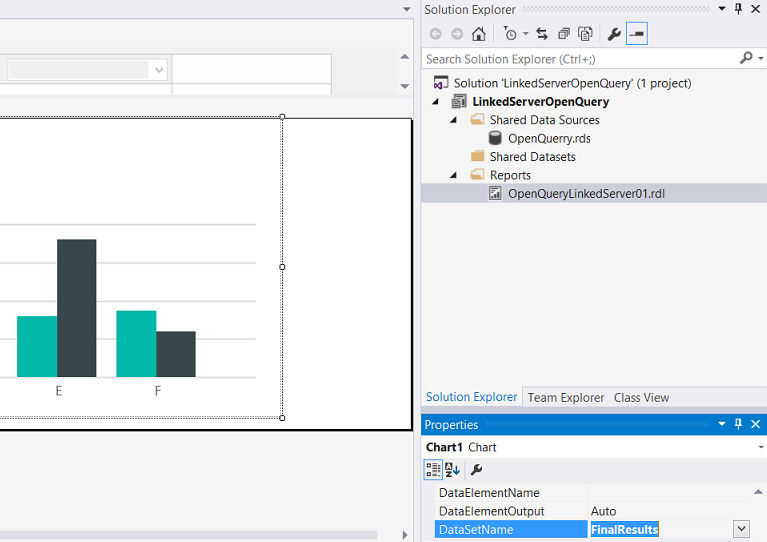Switch to the Team Explorer tab
Viewport: 767px width, 542px height.
(x=566, y=397)
